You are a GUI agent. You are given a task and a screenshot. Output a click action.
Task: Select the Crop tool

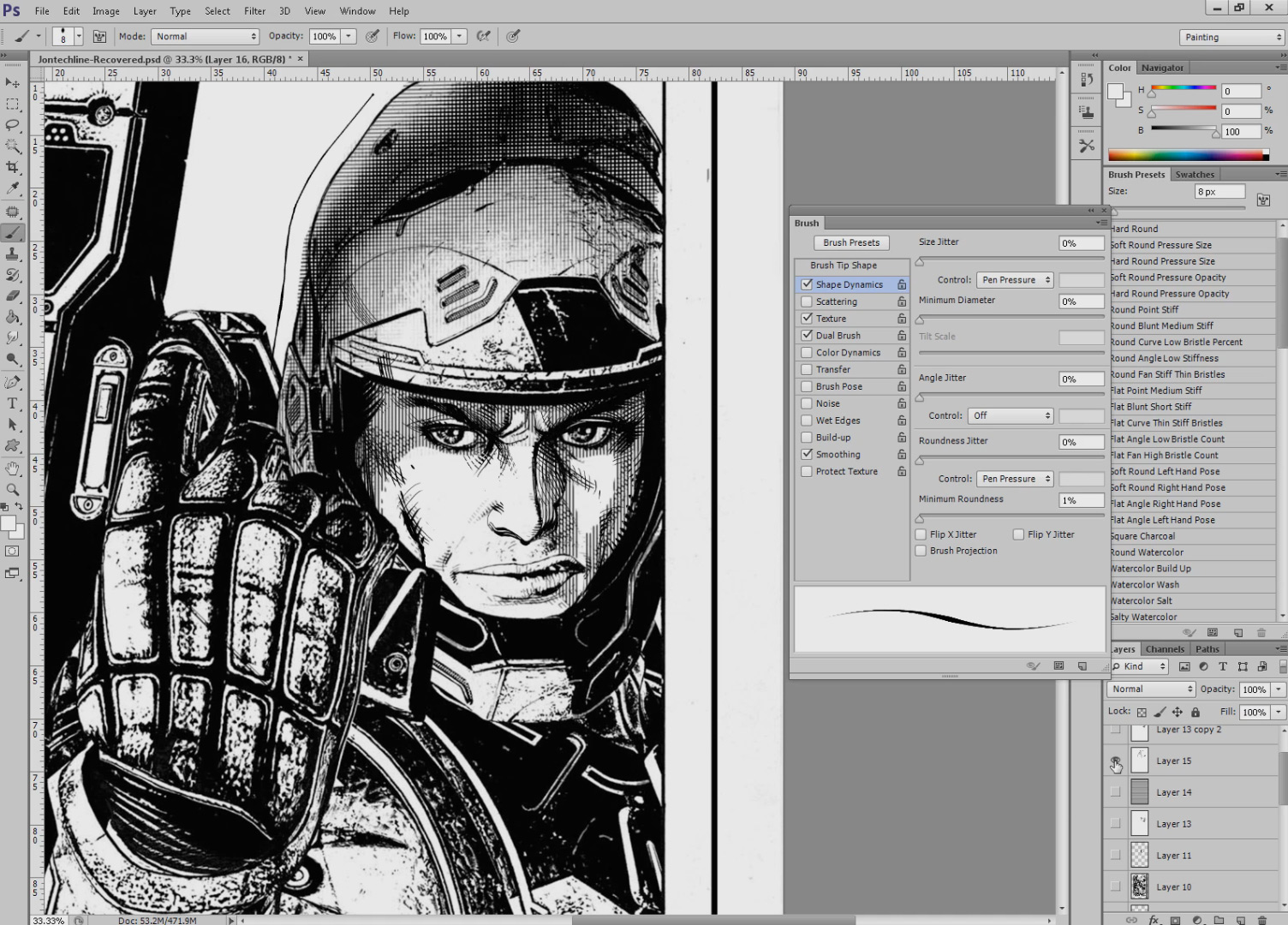tap(13, 167)
